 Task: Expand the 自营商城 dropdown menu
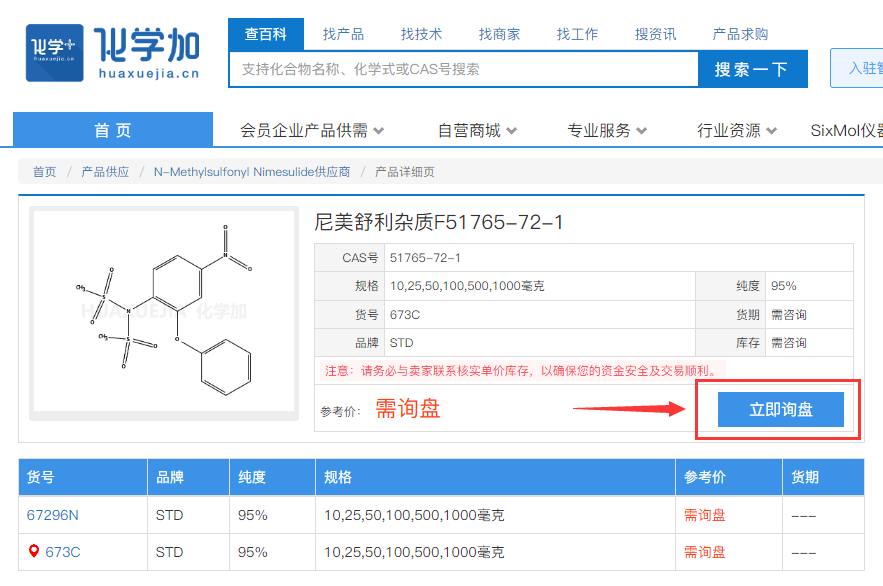point(477,130)
